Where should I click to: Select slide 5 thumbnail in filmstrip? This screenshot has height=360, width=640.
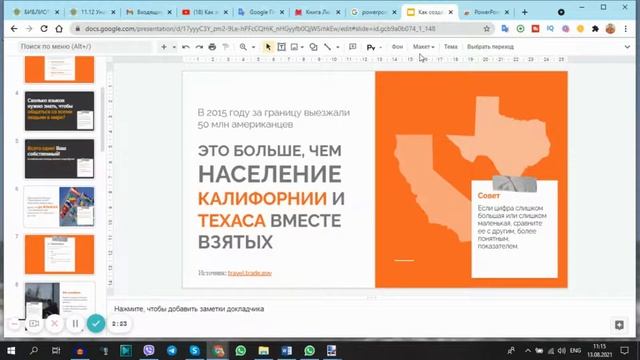pyautogui.click(x=59, y=159)
